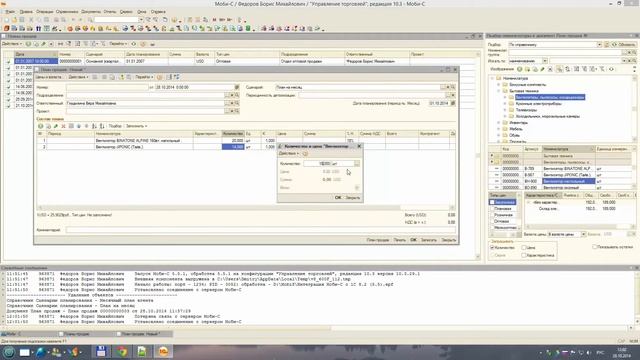Screen dimensions: 640x360
Task: Open Действия dropdown in the Планы продаж list
Action: pos(12,44)
